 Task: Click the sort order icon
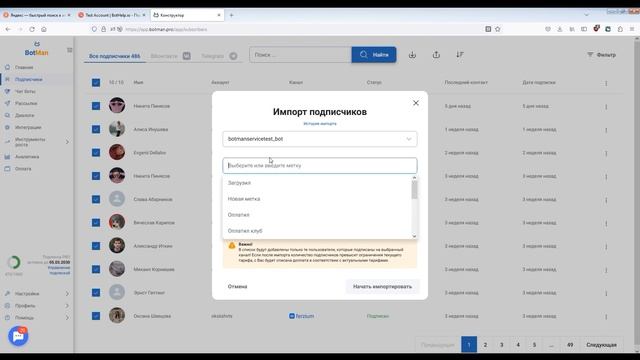pos(460,55)
